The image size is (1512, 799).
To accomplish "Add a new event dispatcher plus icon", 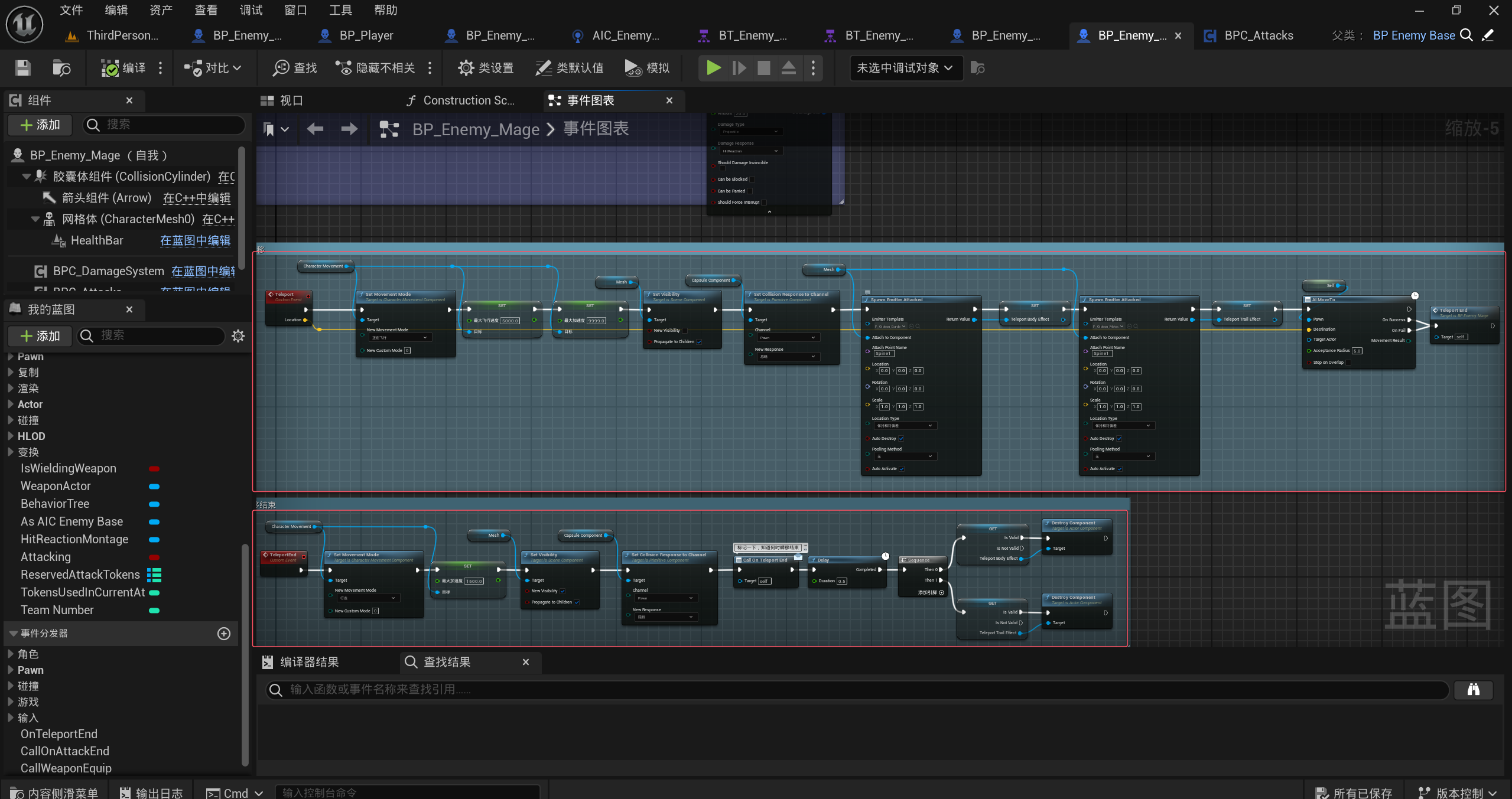I will point(224,633).
